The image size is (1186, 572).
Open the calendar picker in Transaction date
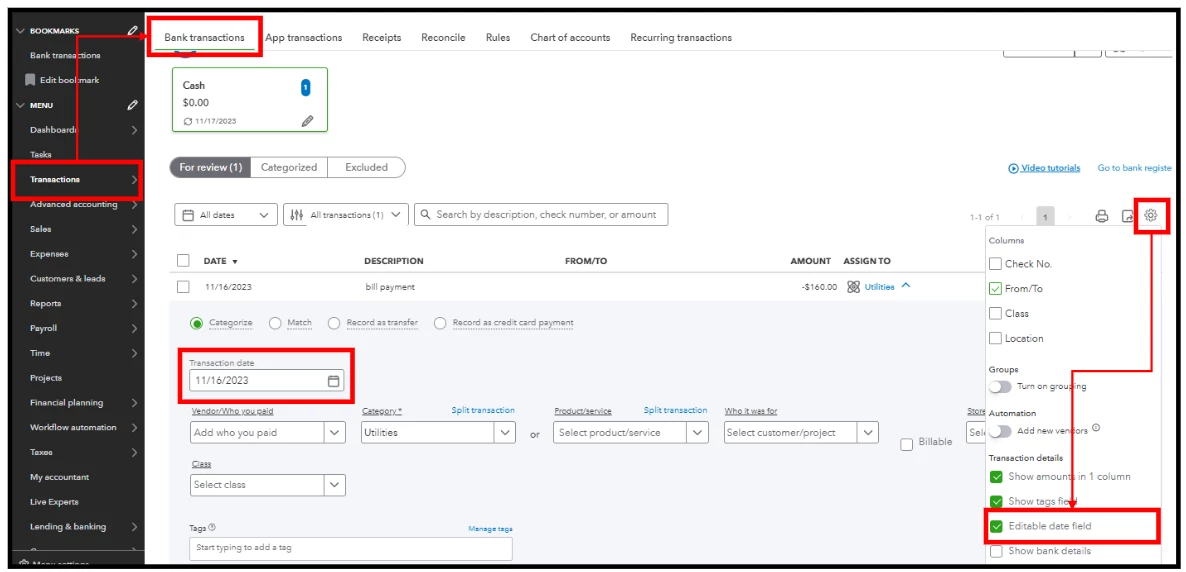pyautogui.click(x=333, y=381)
